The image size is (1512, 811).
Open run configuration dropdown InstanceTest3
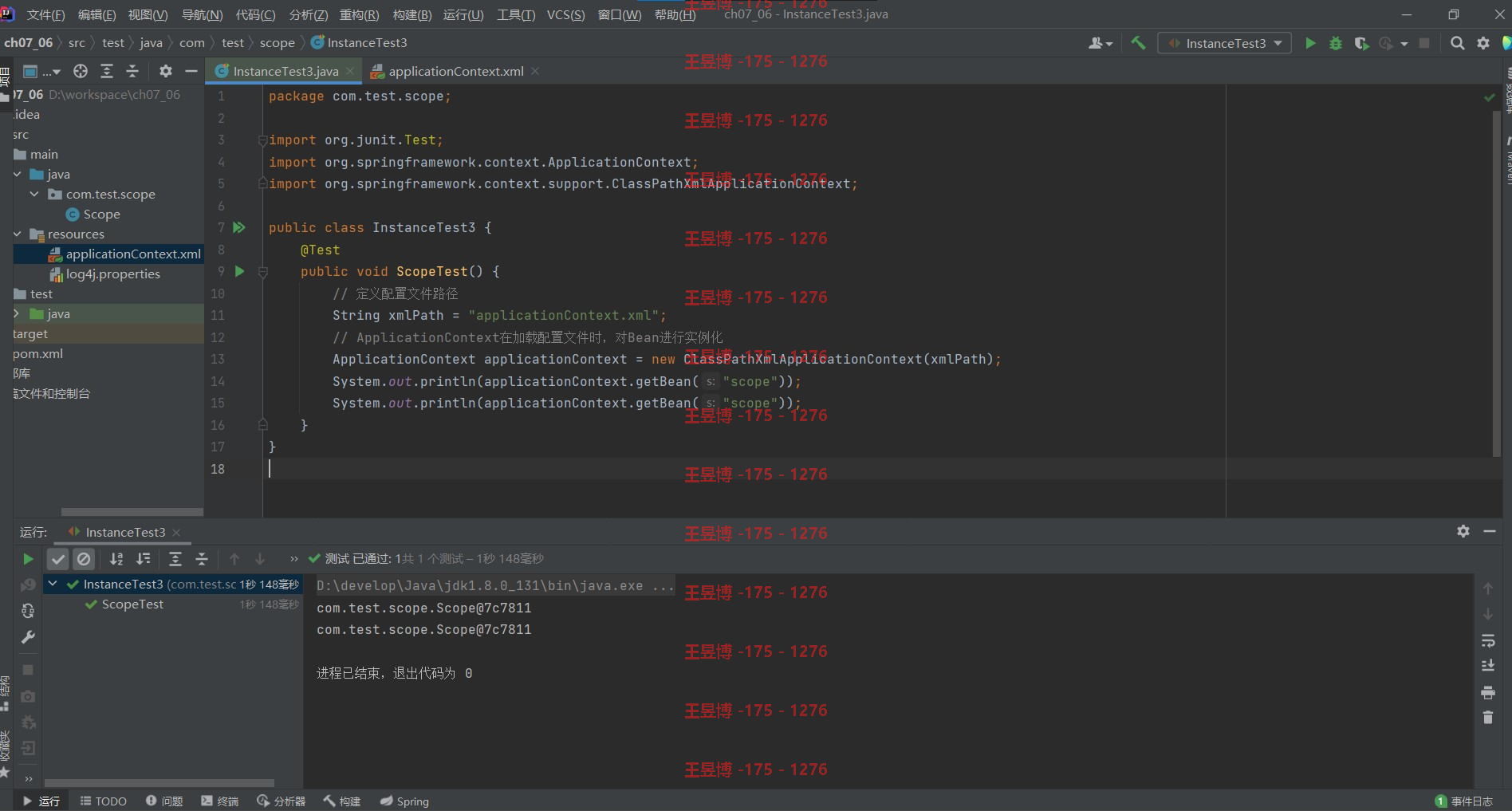pos(1225,43)
